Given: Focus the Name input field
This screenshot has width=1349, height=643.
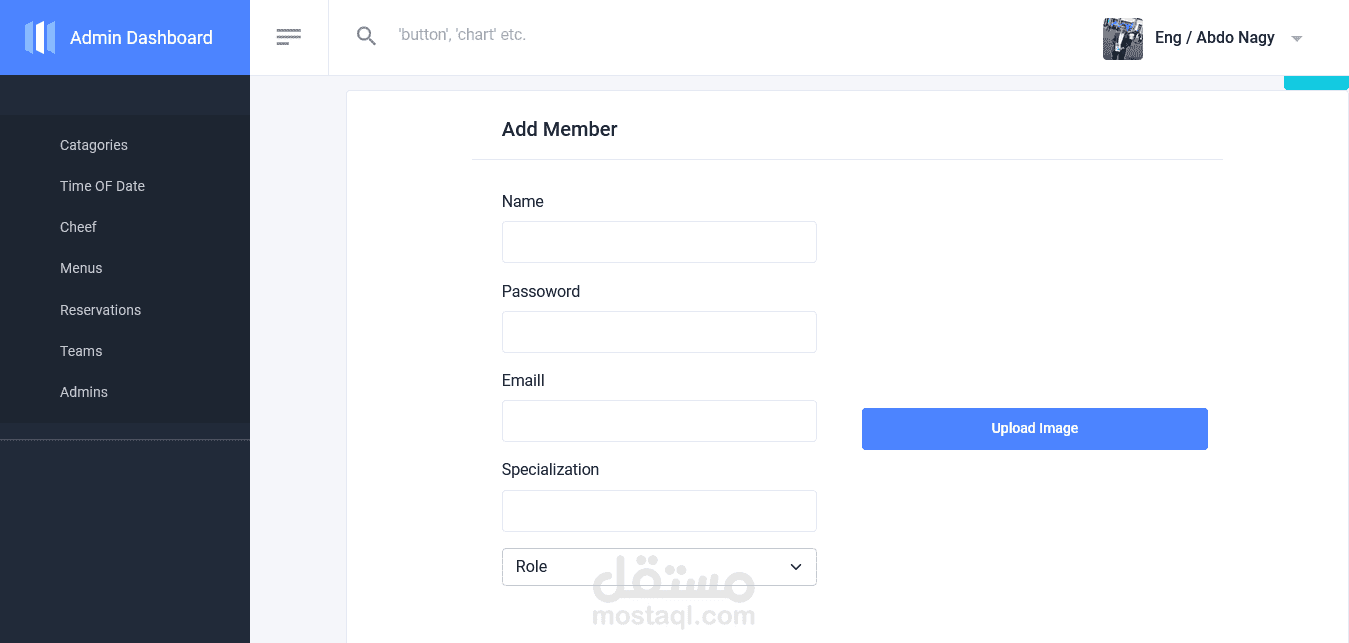Looking at the screenshot, I should (x=659, y=242).
